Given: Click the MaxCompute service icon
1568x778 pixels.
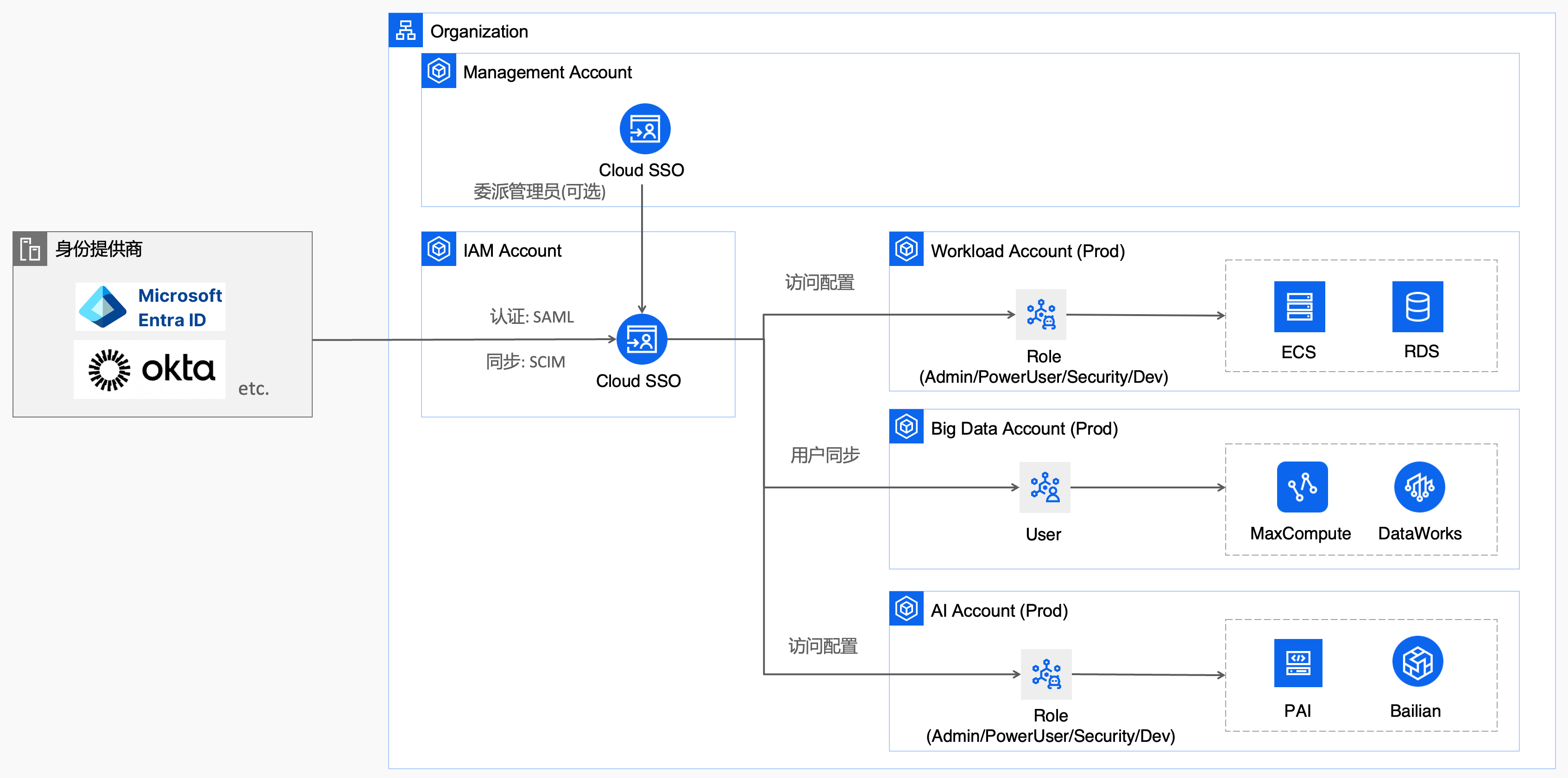Looking at the screenshot, I should [x=1302, y=487].
